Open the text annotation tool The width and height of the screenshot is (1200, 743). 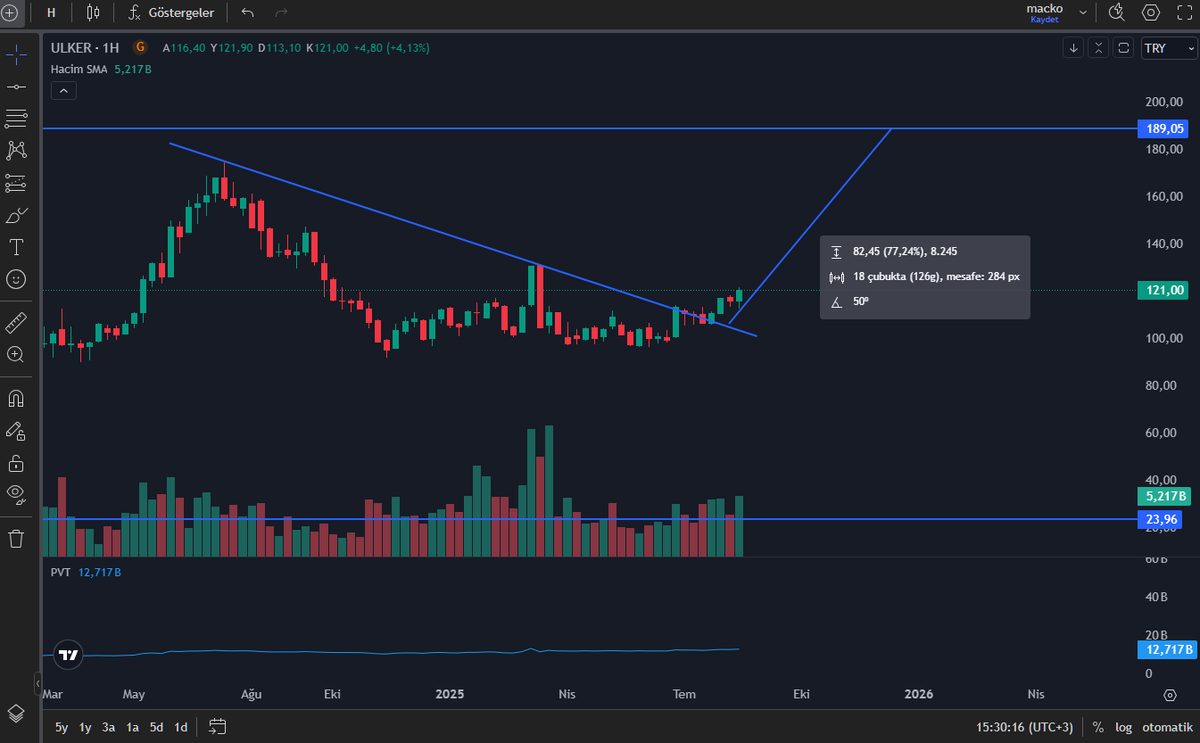pos(15,246)
